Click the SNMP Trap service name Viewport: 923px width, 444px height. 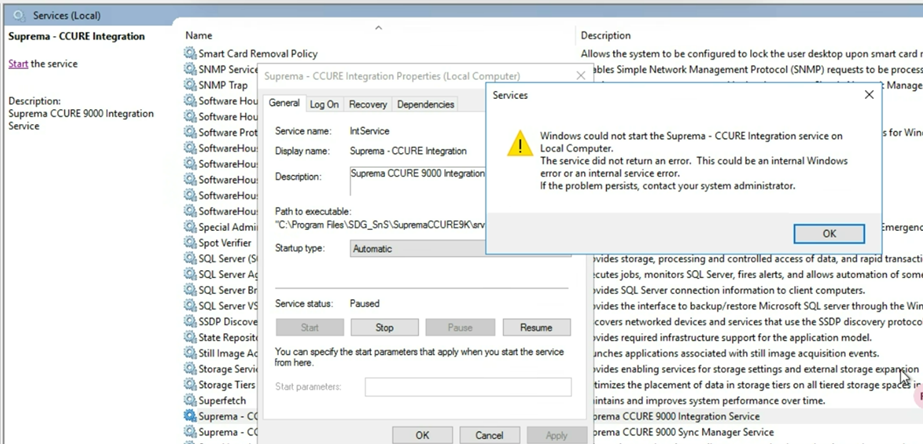tap(223, 85)
